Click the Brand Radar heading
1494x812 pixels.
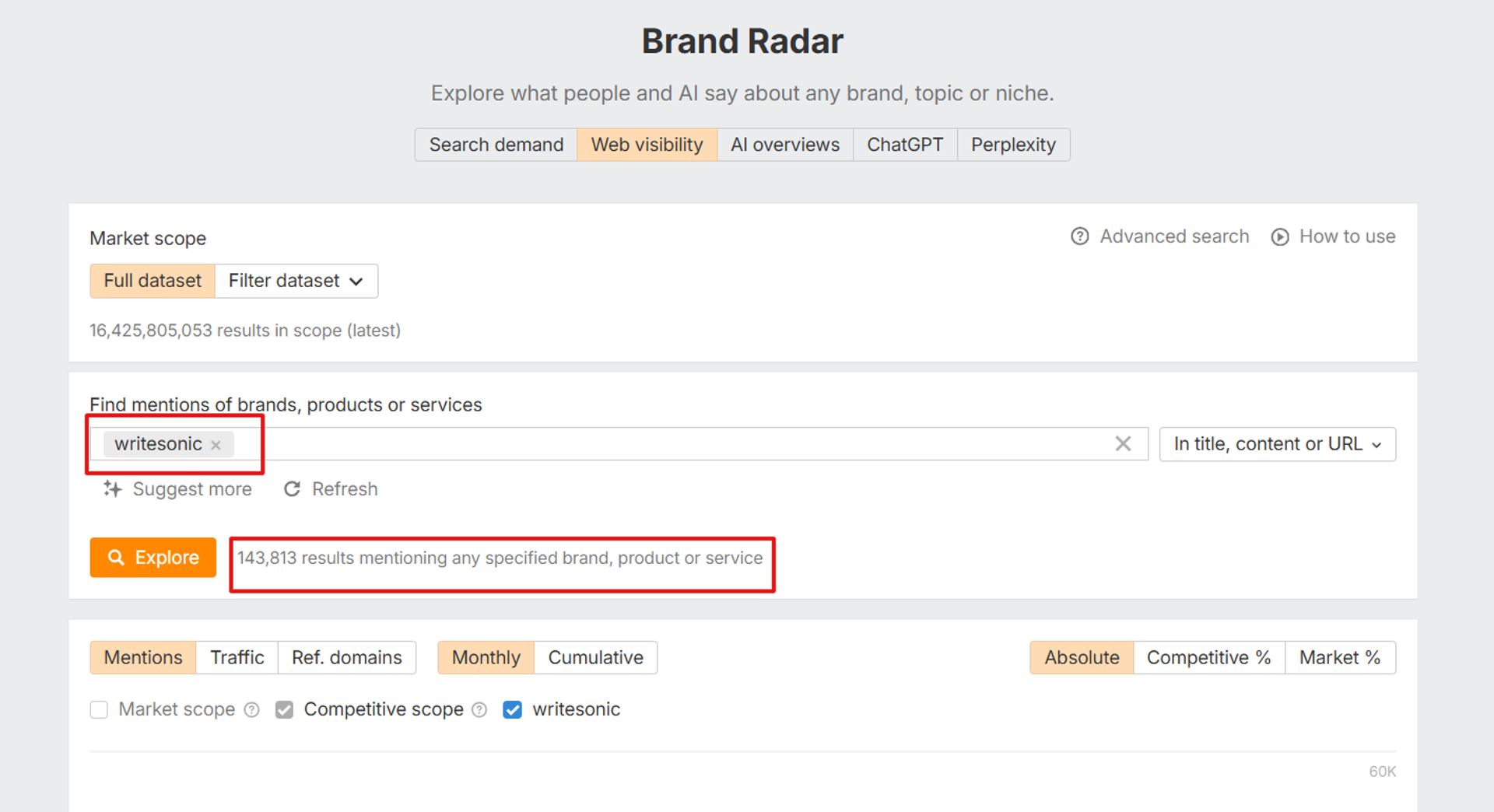pyautogui.click(x=742, y=41)
